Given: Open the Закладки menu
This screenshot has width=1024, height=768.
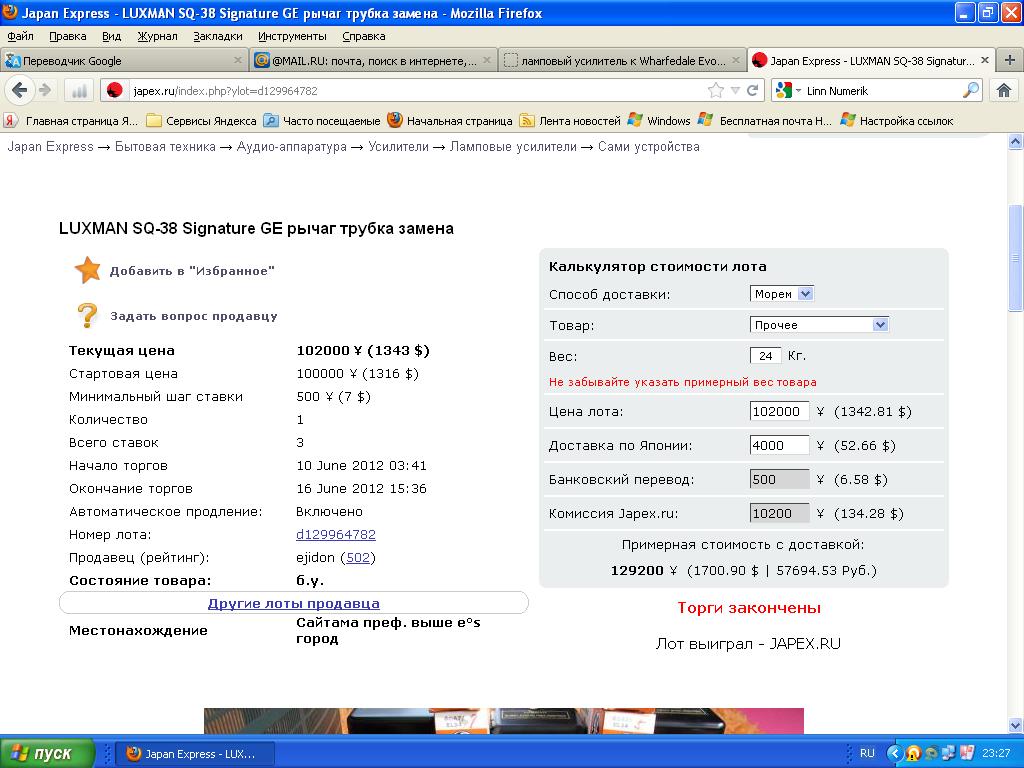Looking at the screenshot, I should pyautogui.click(x=217, y=36).
